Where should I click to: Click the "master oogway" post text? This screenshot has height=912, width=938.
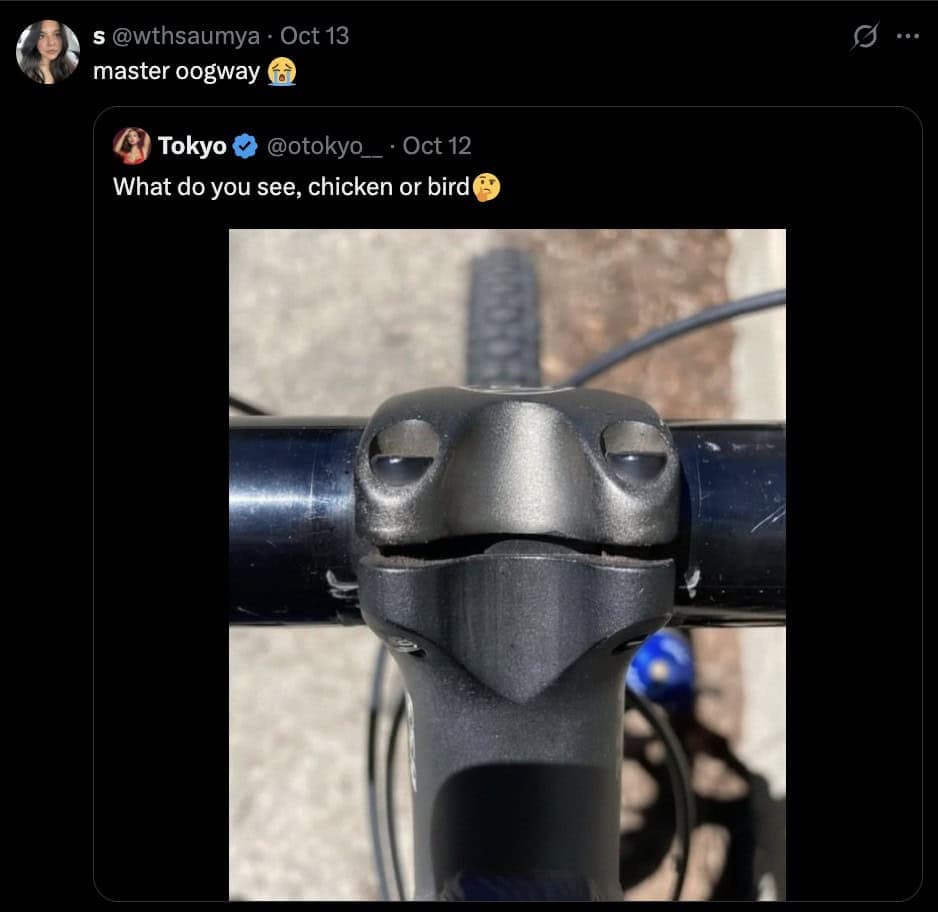(177, 73)
